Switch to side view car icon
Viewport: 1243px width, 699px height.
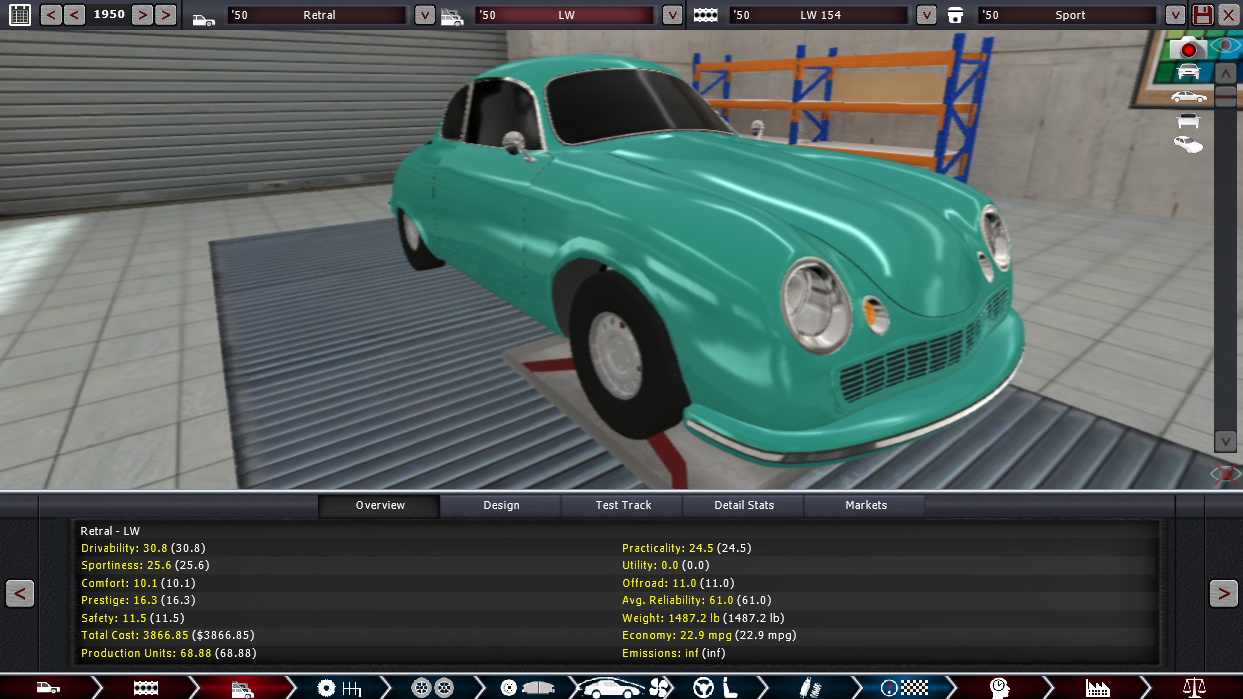coord(1188,96)
